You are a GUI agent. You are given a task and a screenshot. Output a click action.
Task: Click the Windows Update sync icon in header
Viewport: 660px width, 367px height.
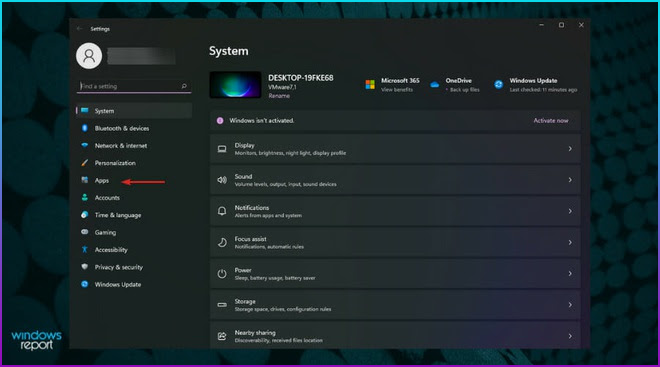[x=498, y=85]
